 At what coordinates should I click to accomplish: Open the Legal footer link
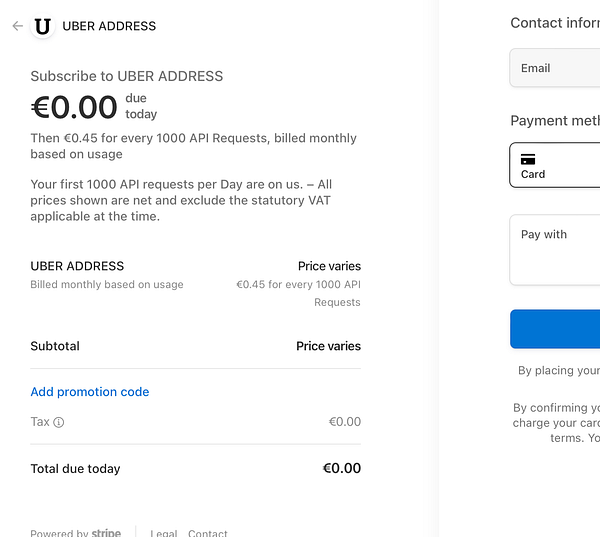164,533
